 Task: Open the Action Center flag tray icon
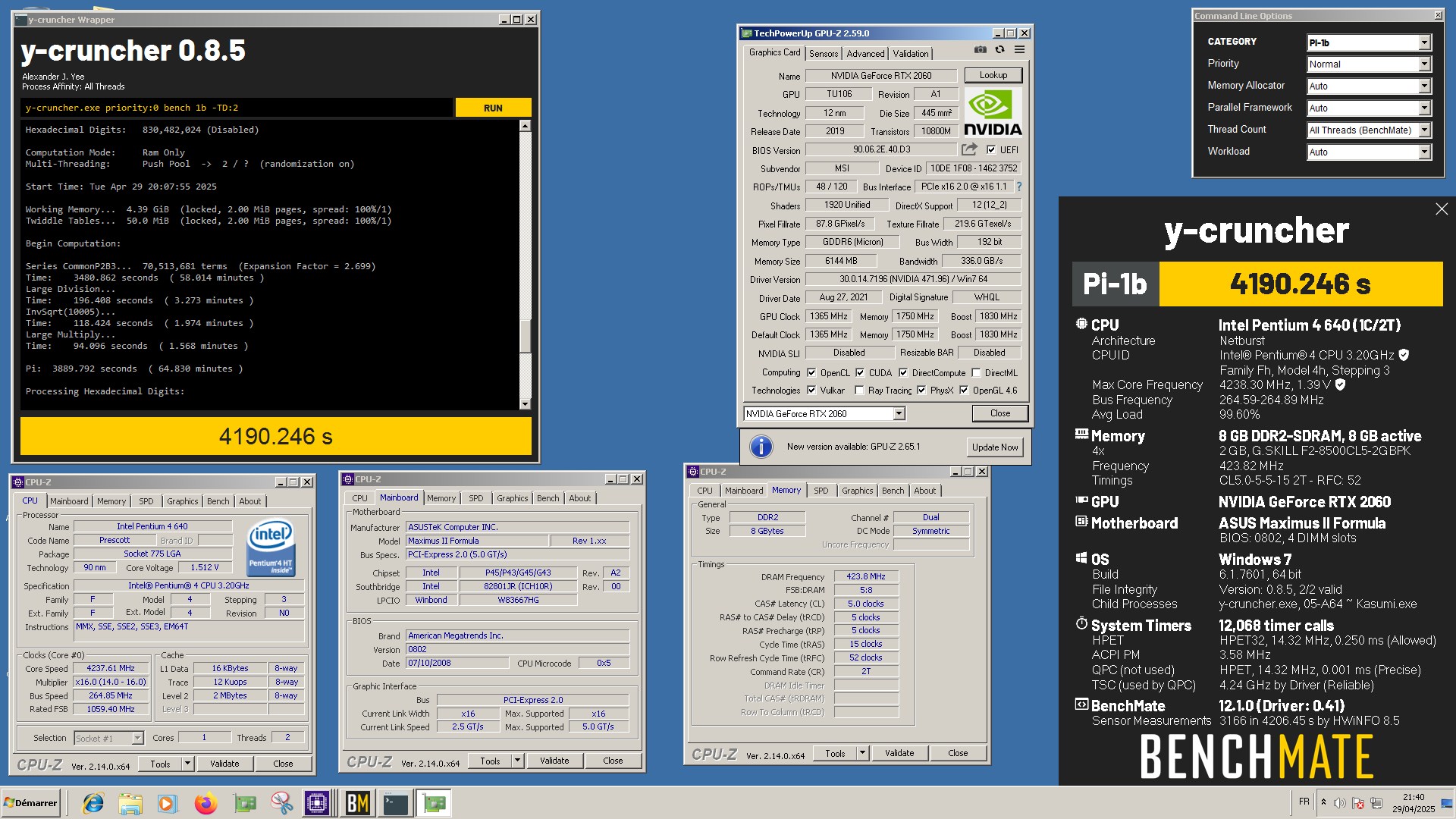tap(1358, 803)
